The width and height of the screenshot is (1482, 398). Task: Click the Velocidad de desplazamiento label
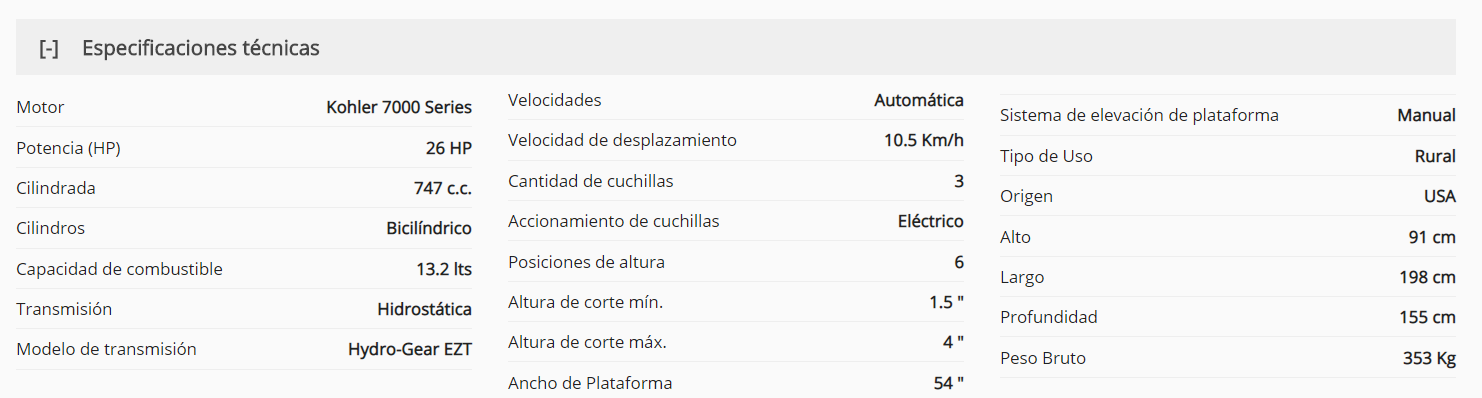(x=622, y=140)
